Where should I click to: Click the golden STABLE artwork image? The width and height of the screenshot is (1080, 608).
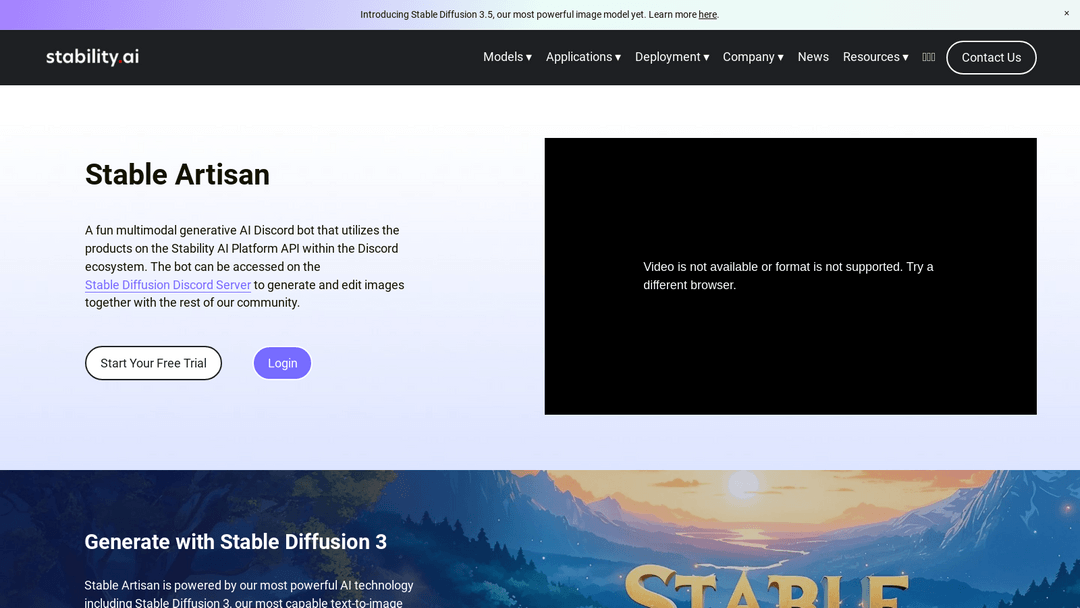(765, 585)
